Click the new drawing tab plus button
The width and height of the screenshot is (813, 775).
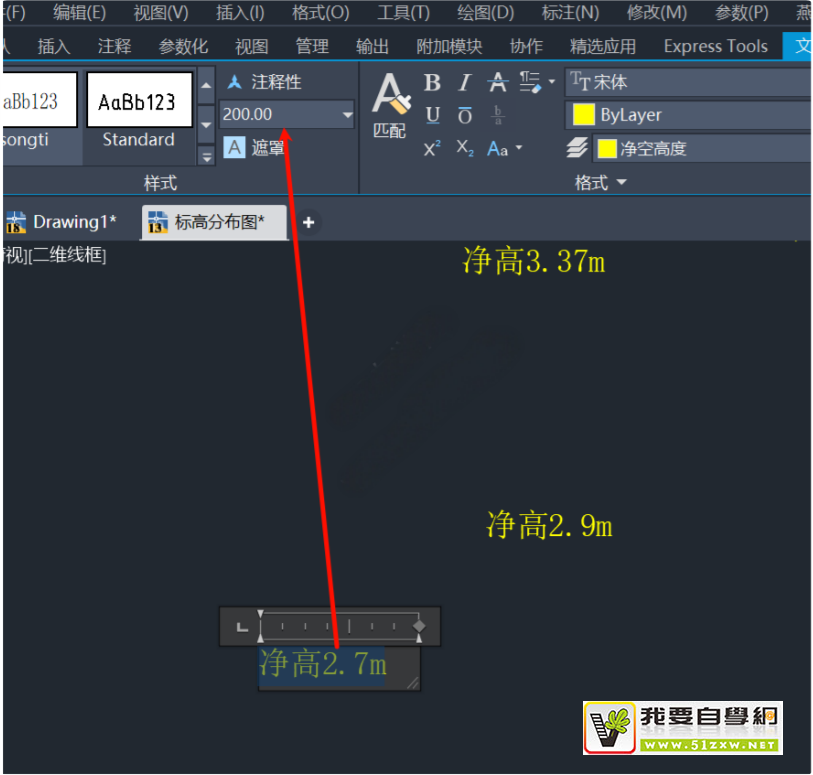pyautogui.click(x=308, y=222)
